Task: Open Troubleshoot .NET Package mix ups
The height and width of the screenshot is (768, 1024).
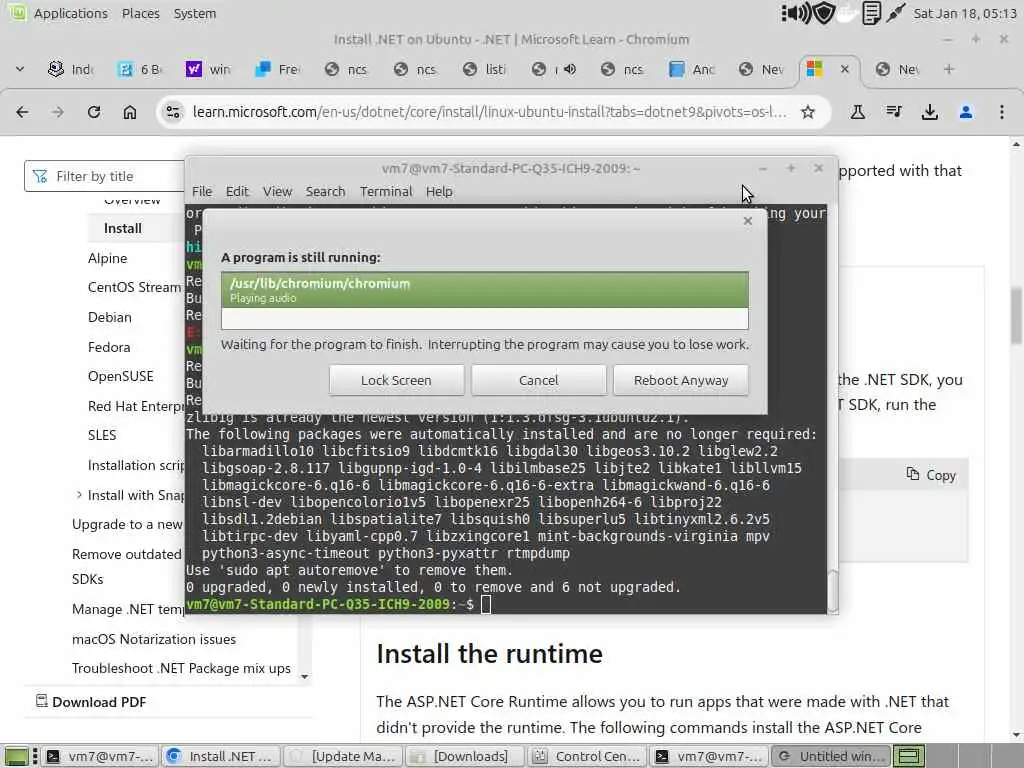Action: click(x=181, y=669)
